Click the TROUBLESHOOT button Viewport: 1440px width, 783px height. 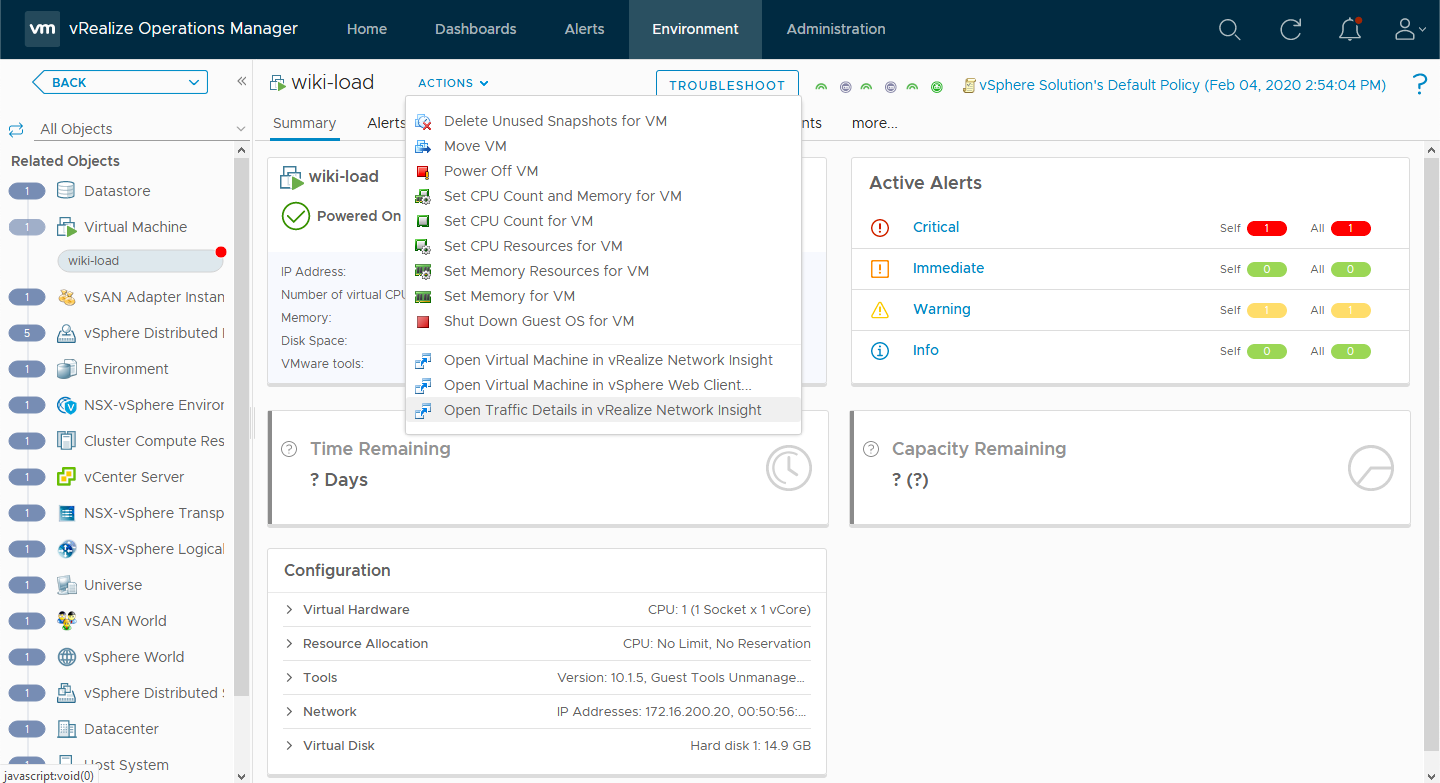coord(727,85)
